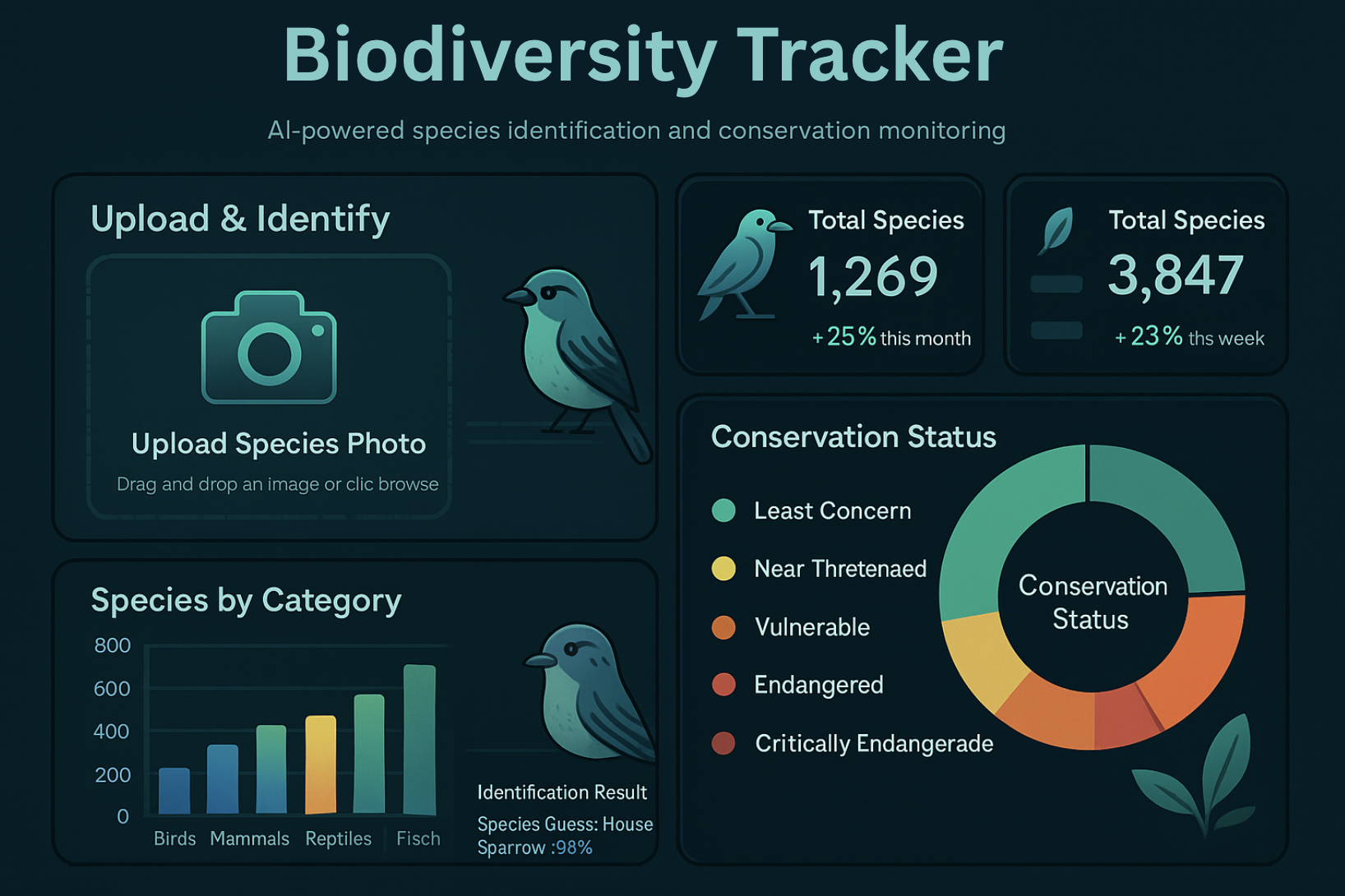Click the 1,269 total species number
This screenshot has width=1345, height=896.
tap(872, 277)
